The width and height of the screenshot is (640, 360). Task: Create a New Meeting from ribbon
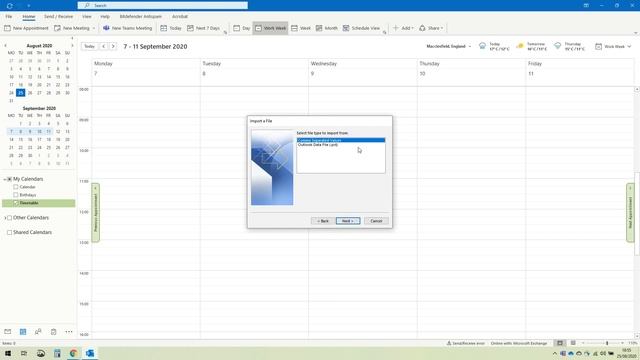(72, 28)
